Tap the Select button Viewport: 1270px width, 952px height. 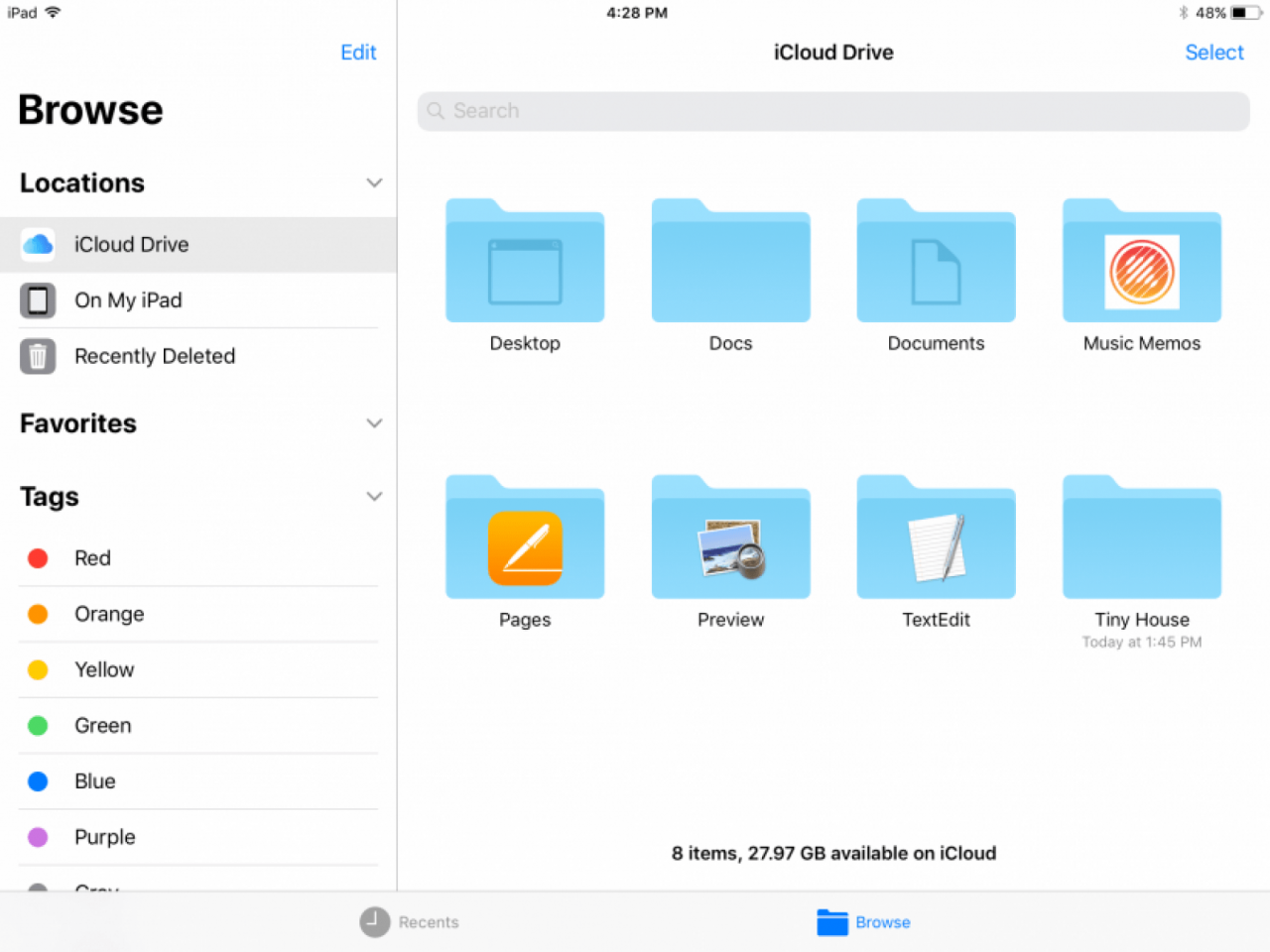tap(1214, 53)
